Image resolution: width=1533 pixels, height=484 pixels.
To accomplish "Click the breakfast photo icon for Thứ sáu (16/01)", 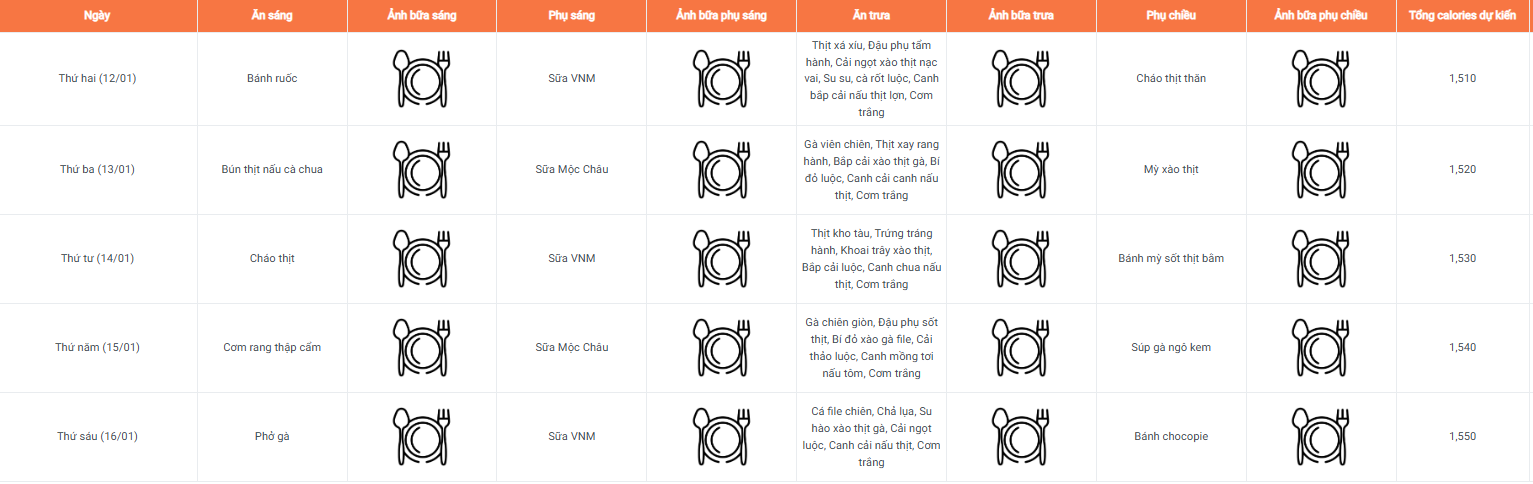I will pos(422,436).
